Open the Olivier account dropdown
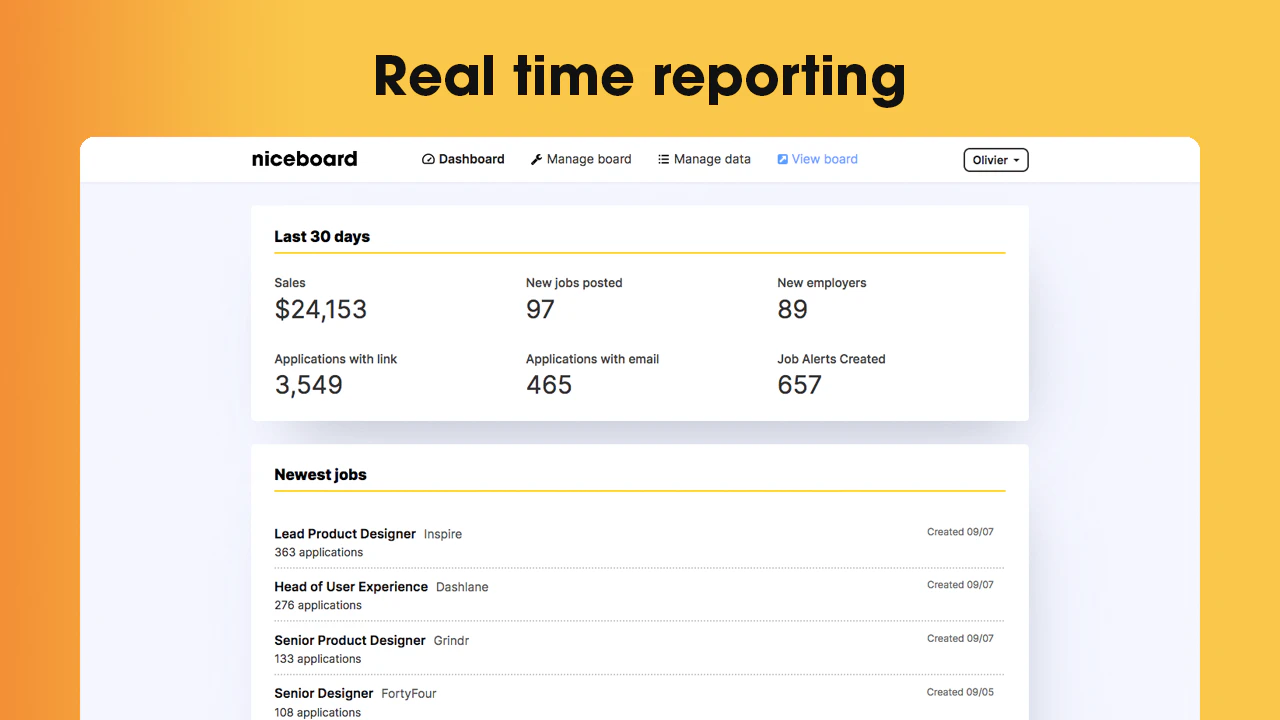1280x720 pixels. [x=995, y=159]
